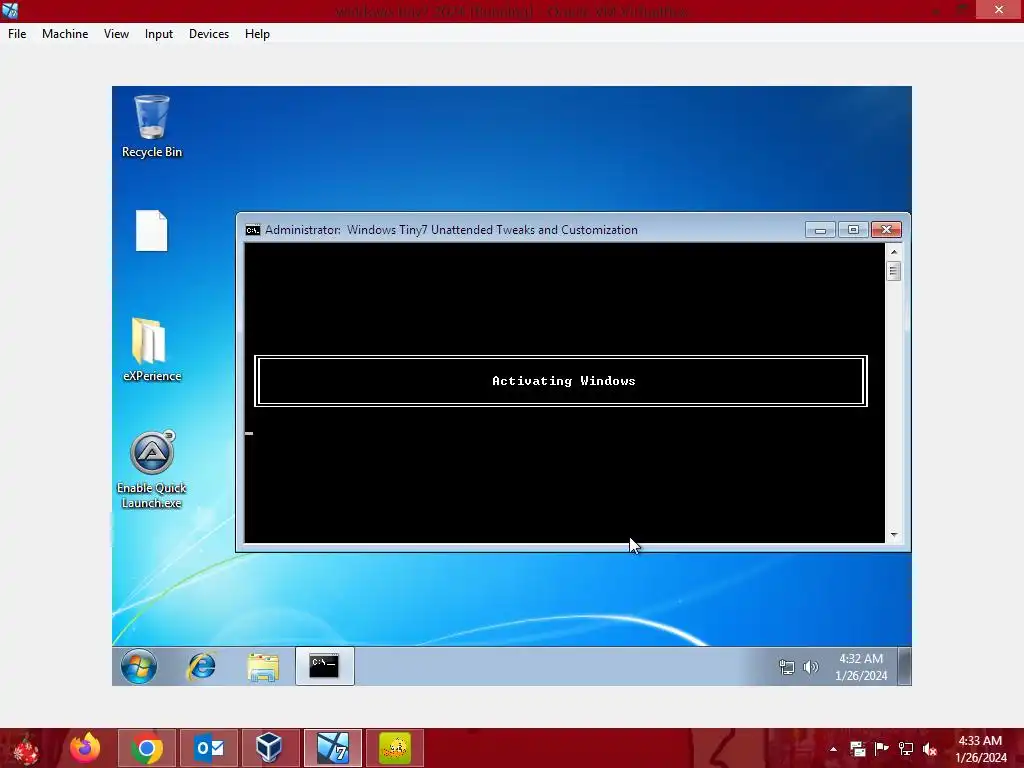1024x768 pixels.
Task: Open the Help menu
Action: point(257,34)
